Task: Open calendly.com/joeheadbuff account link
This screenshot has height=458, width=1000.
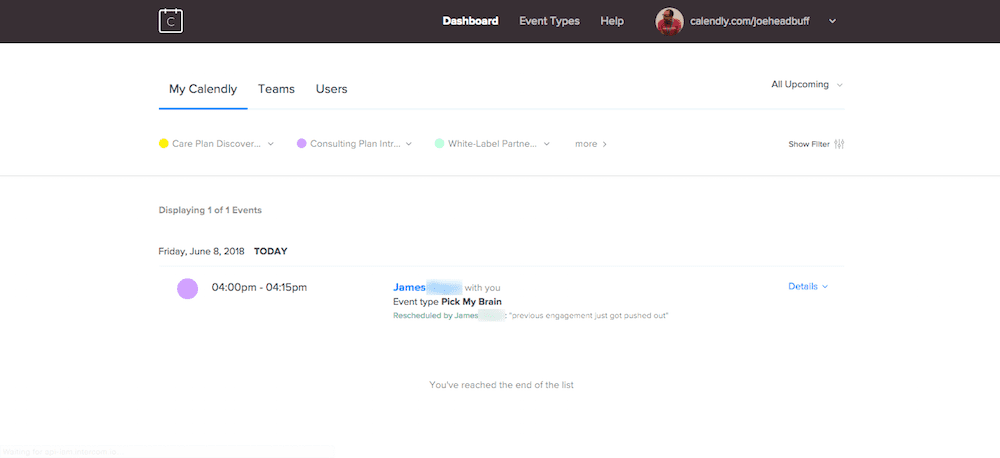Action: click(x=751, y=21)
